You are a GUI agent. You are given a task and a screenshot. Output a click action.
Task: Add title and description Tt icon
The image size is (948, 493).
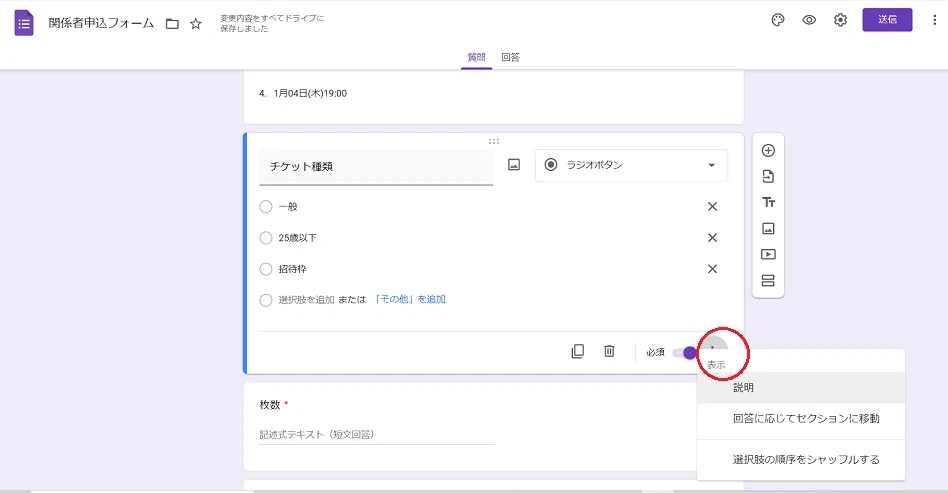[x=768, y=203]
